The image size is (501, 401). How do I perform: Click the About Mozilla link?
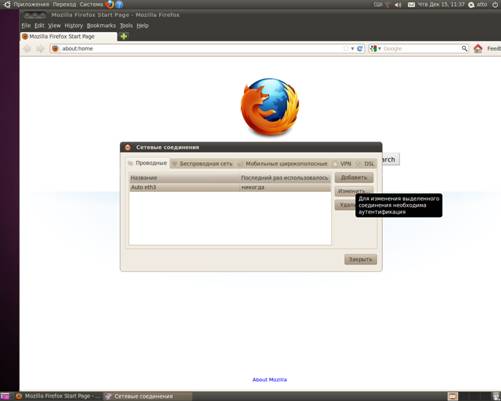269,380
